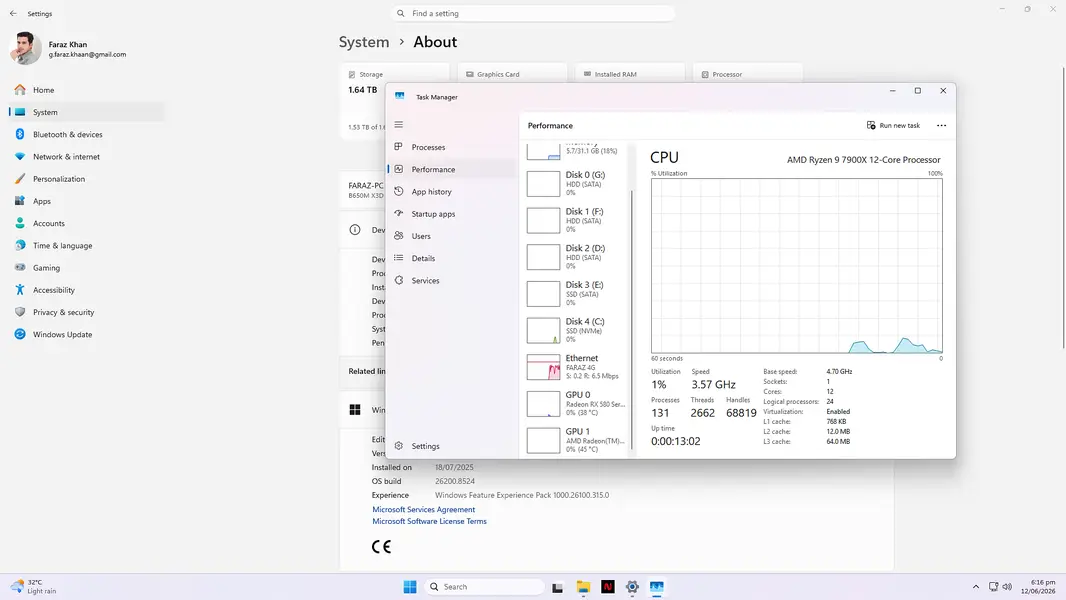1066x600 pixels.
Task: Expand hidden system tray icons chevron
Action: pyautogui.click(x=976, y=587)
